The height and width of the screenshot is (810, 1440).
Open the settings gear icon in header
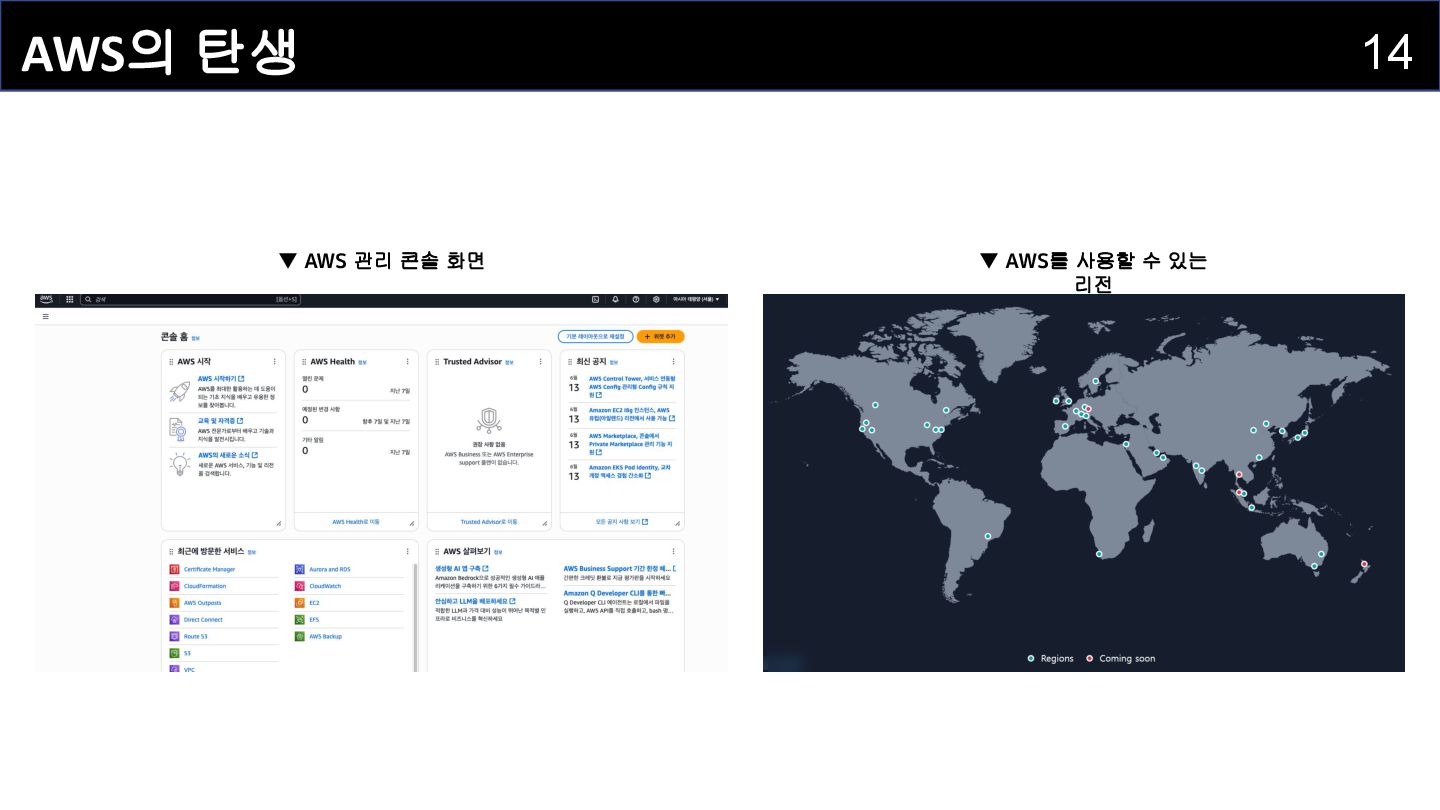656,299
